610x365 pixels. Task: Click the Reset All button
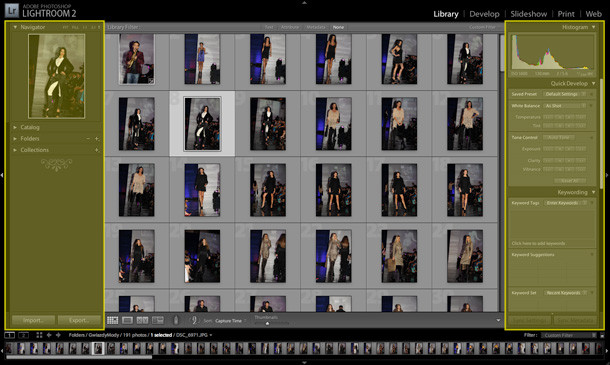pos(570,181)
